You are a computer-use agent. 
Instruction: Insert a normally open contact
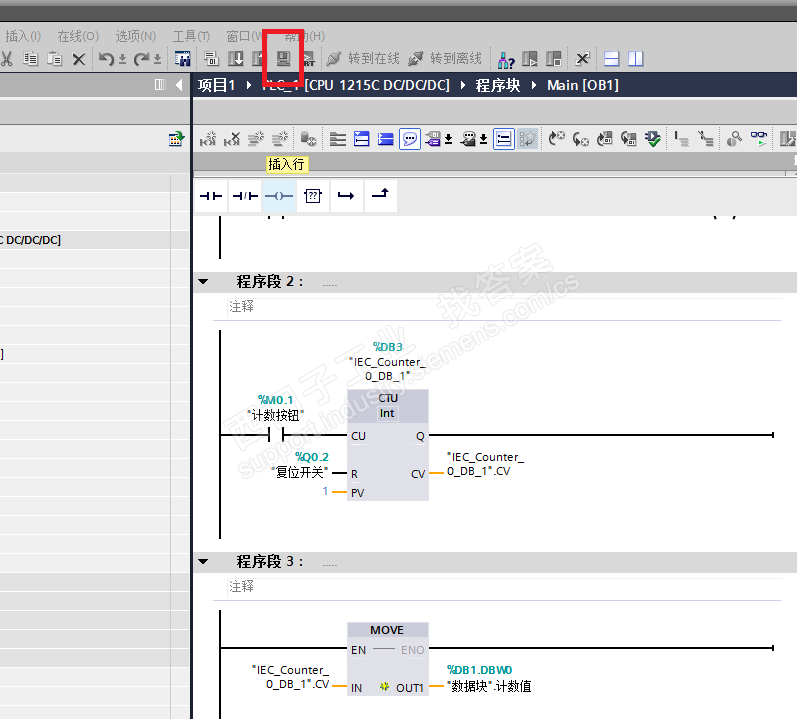click(211, 196)
